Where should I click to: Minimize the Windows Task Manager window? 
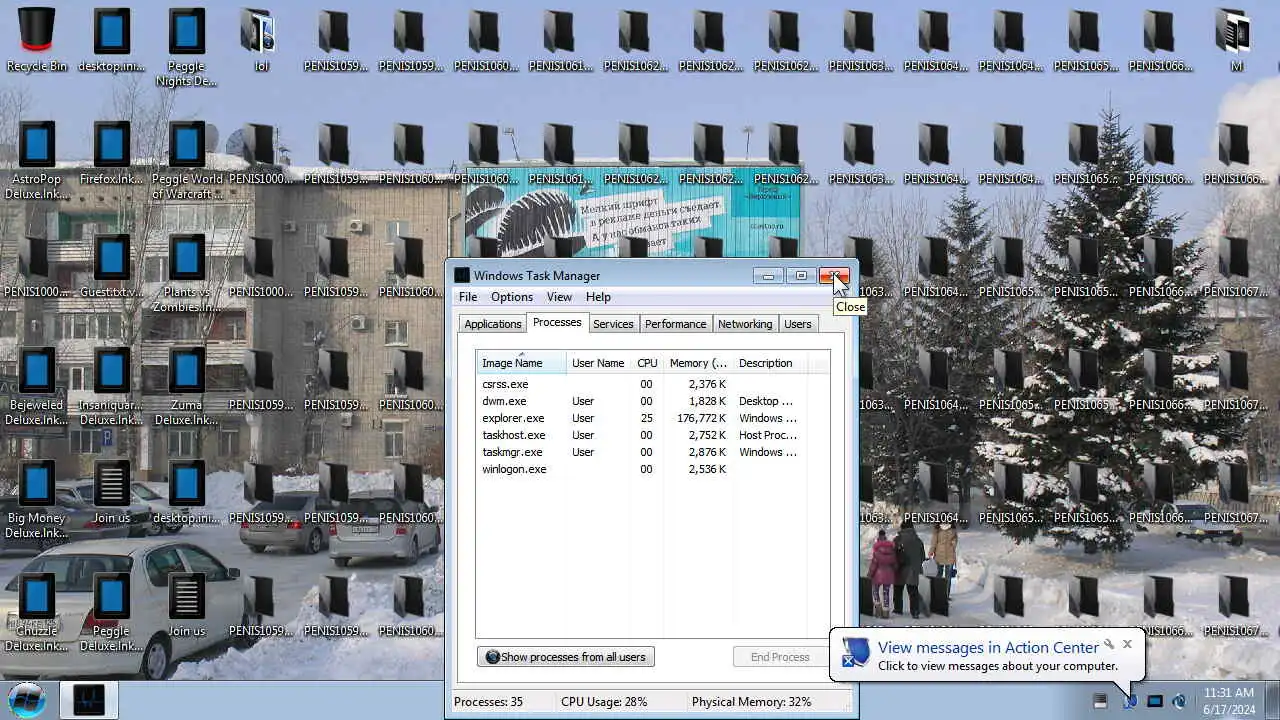[x=768, y=276]
